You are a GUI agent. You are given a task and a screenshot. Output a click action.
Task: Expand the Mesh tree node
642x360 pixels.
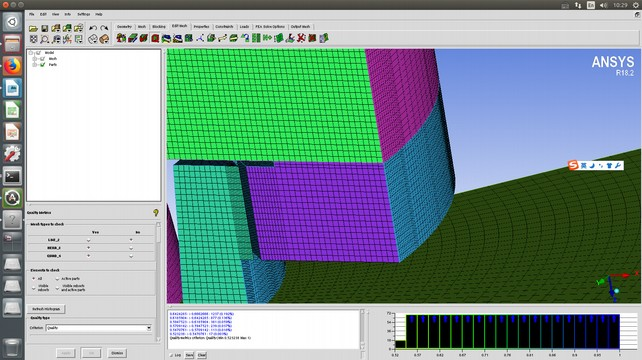click(x=35, y=59)
